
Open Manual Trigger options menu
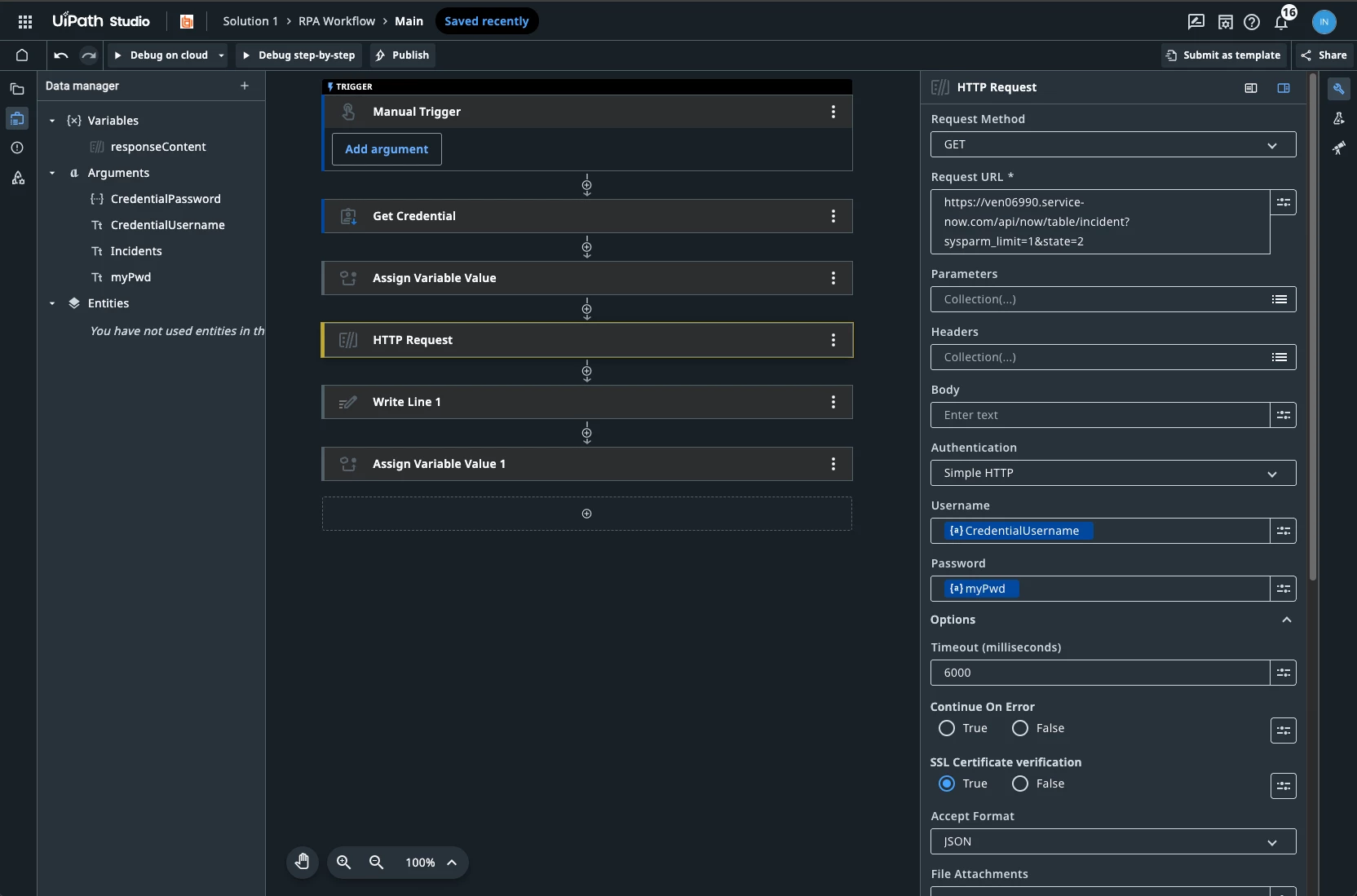click(x=833, y=112)
